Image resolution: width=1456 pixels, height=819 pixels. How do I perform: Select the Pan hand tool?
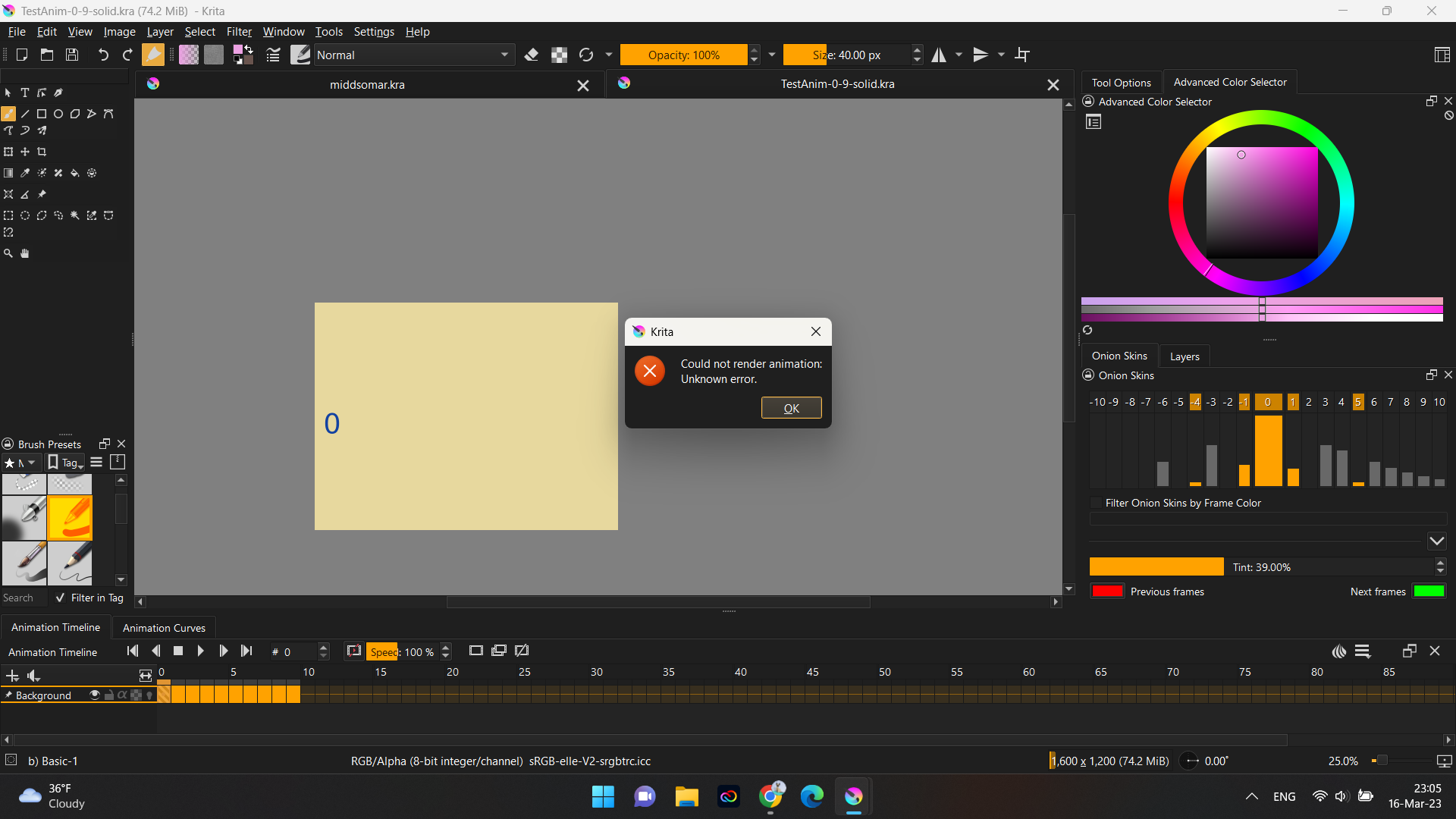[25, 253]
